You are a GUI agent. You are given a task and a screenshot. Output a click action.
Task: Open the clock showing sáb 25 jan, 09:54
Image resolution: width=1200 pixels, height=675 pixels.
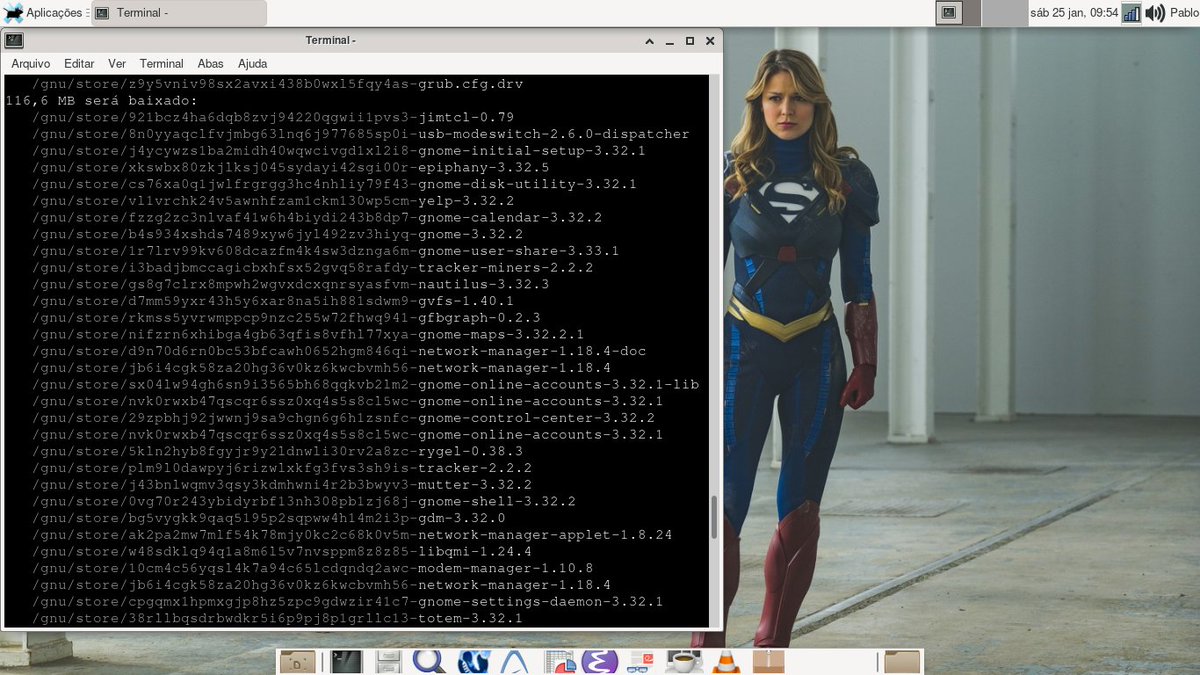pyautogui.click(x=1073, y=13)
